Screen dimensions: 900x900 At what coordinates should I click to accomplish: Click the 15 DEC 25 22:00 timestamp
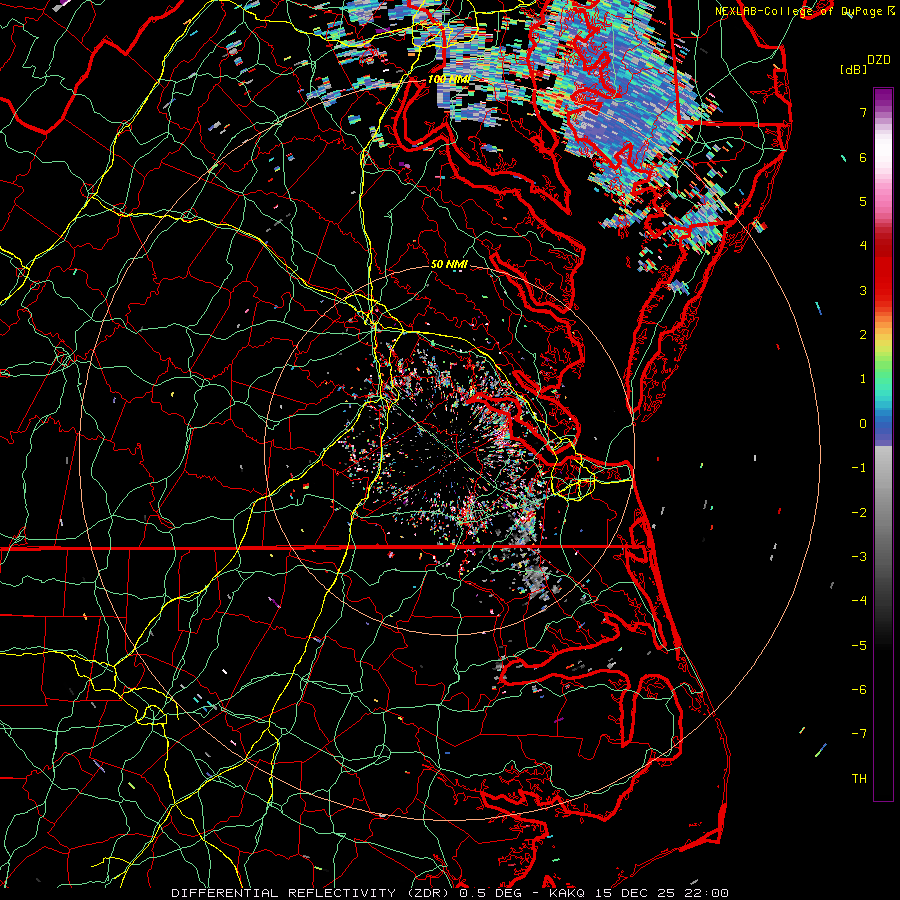click(x=660, y=893)
